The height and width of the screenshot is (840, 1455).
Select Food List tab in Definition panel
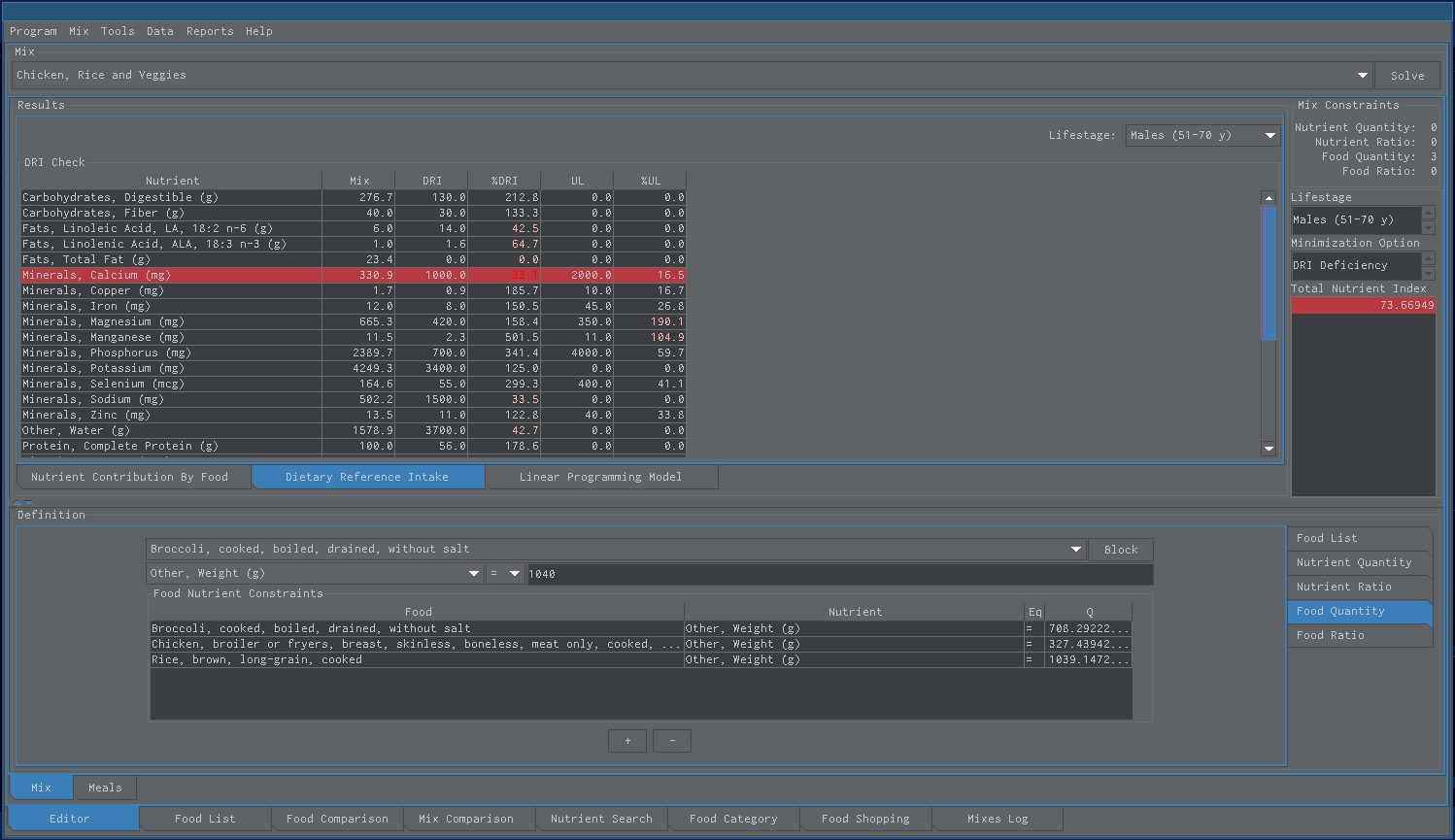click(x=1359, y=538)
